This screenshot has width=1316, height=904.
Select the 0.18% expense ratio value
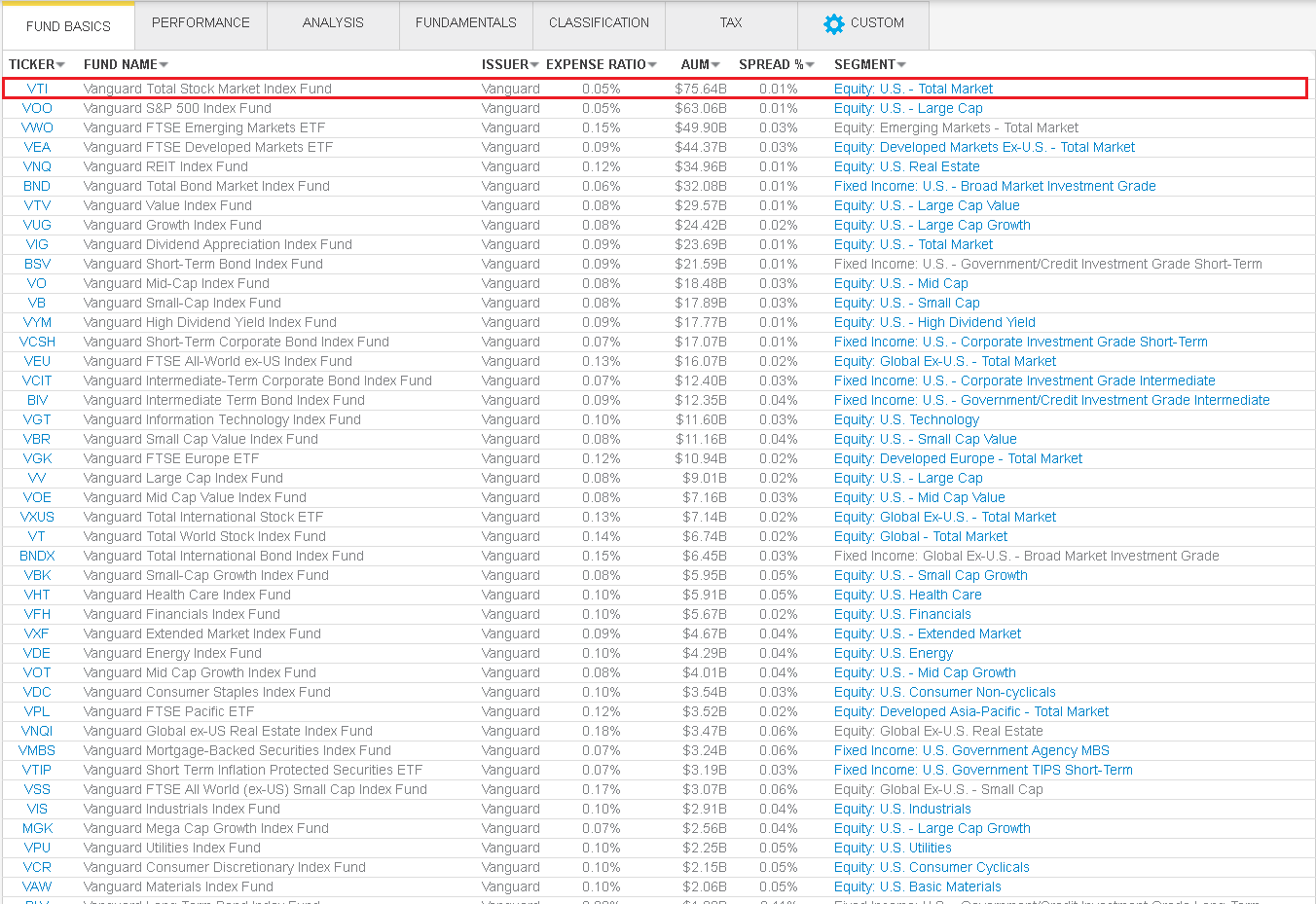pyautogui.click(x=602, y=731)
